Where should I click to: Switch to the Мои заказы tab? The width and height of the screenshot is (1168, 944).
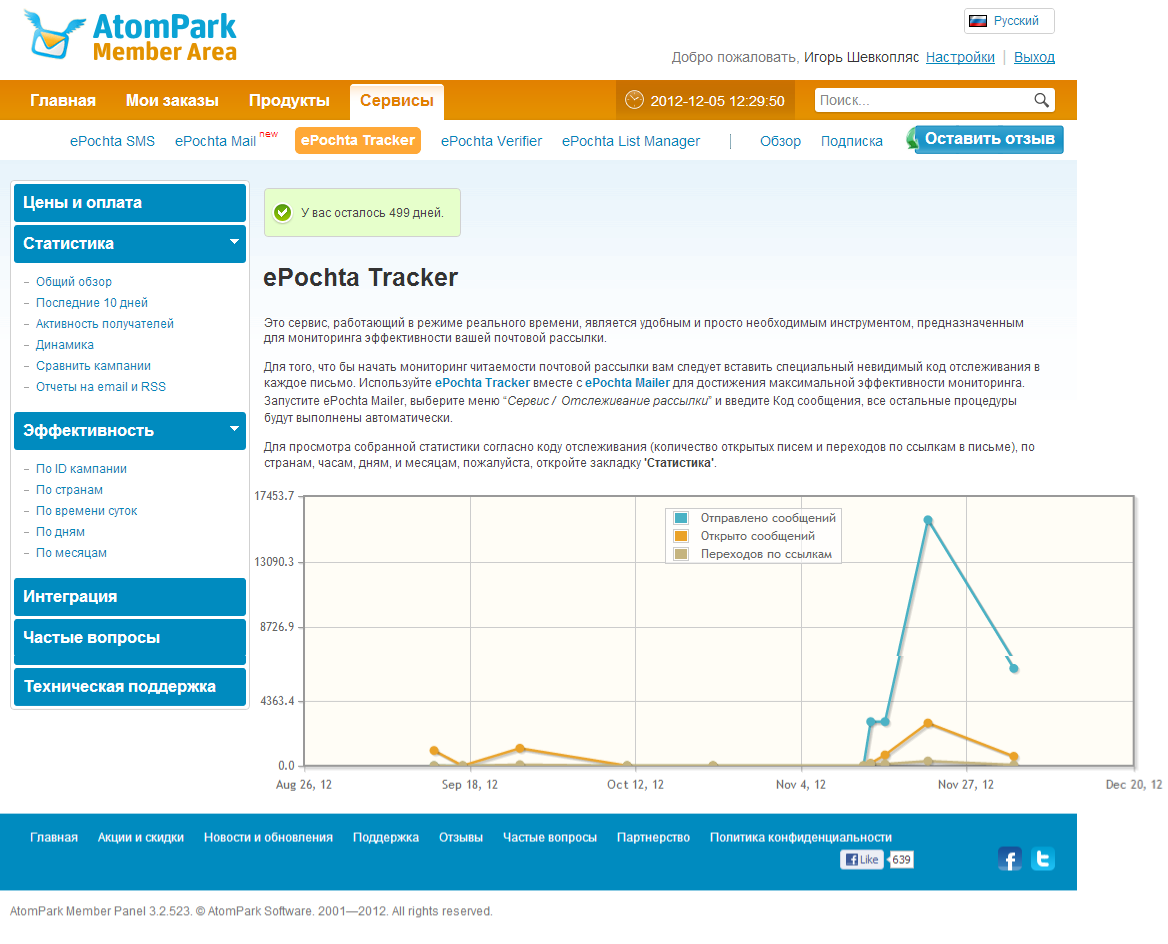172,100
